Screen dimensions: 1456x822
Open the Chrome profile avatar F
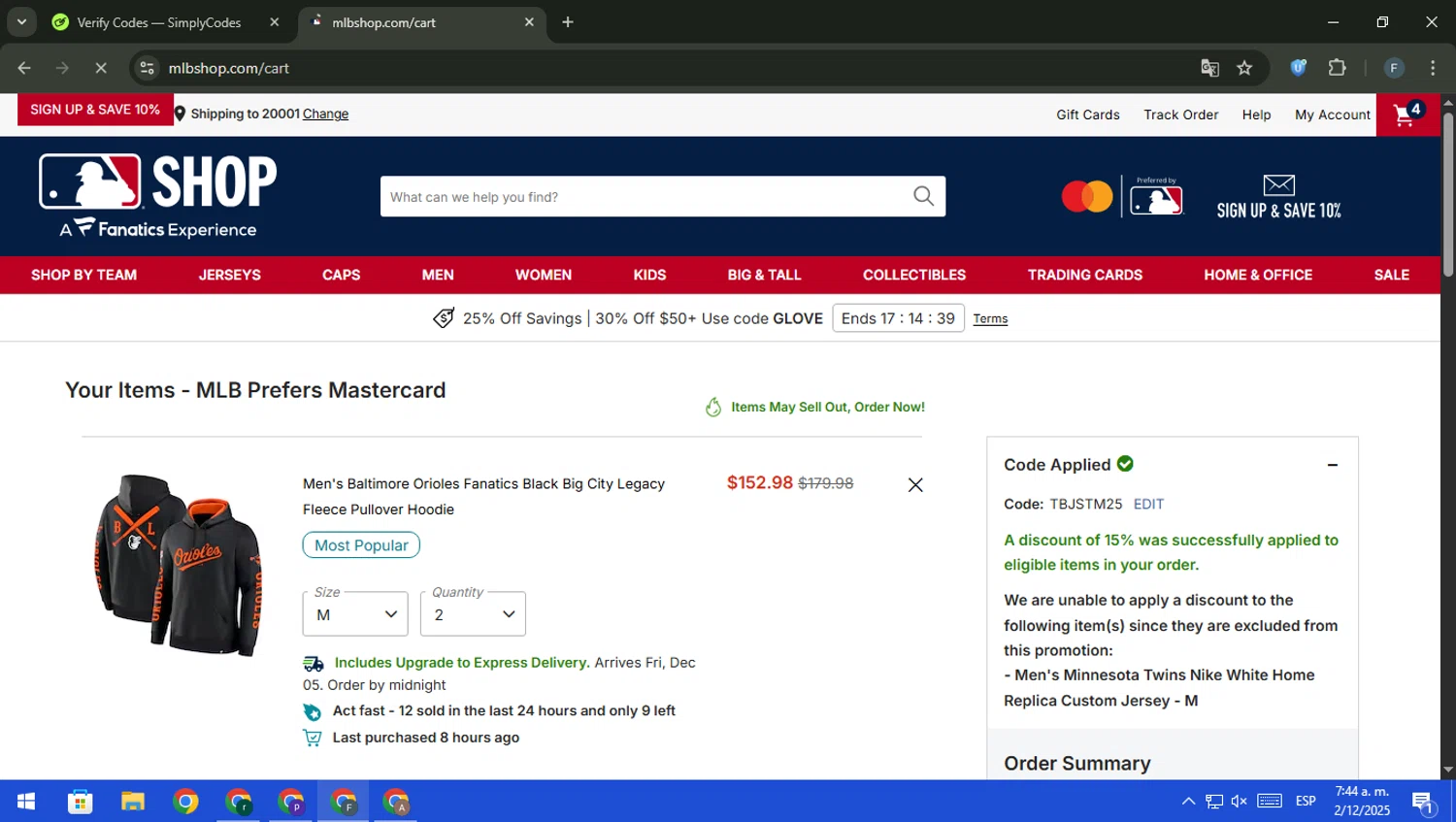[x=1394, y=68]
